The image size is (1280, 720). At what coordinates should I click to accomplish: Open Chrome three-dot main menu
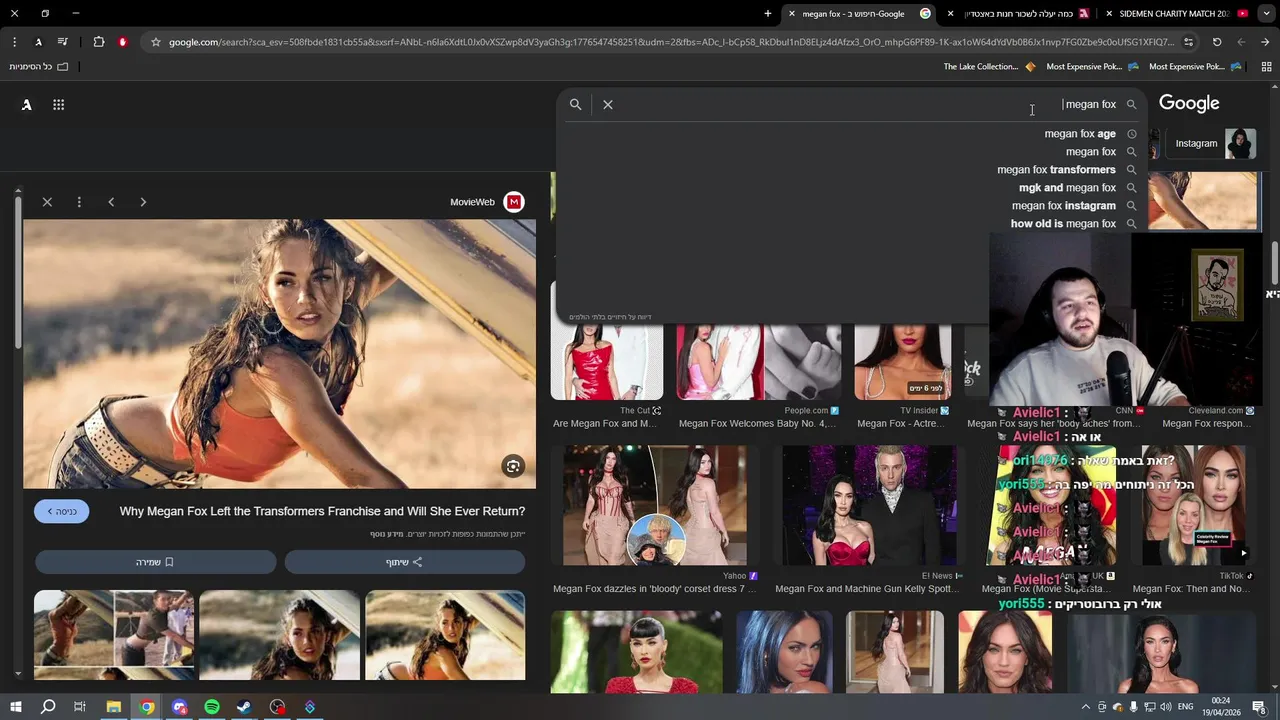point(14,42)
